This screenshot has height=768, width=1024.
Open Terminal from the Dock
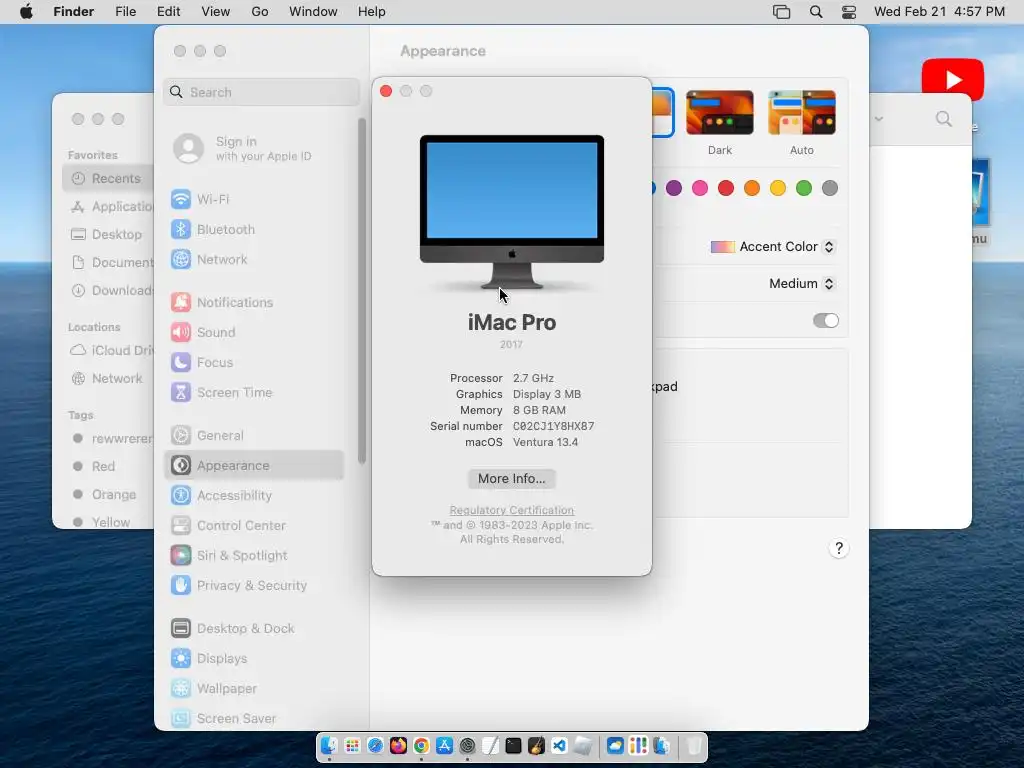pyautogui.click(x=513, y=746)
